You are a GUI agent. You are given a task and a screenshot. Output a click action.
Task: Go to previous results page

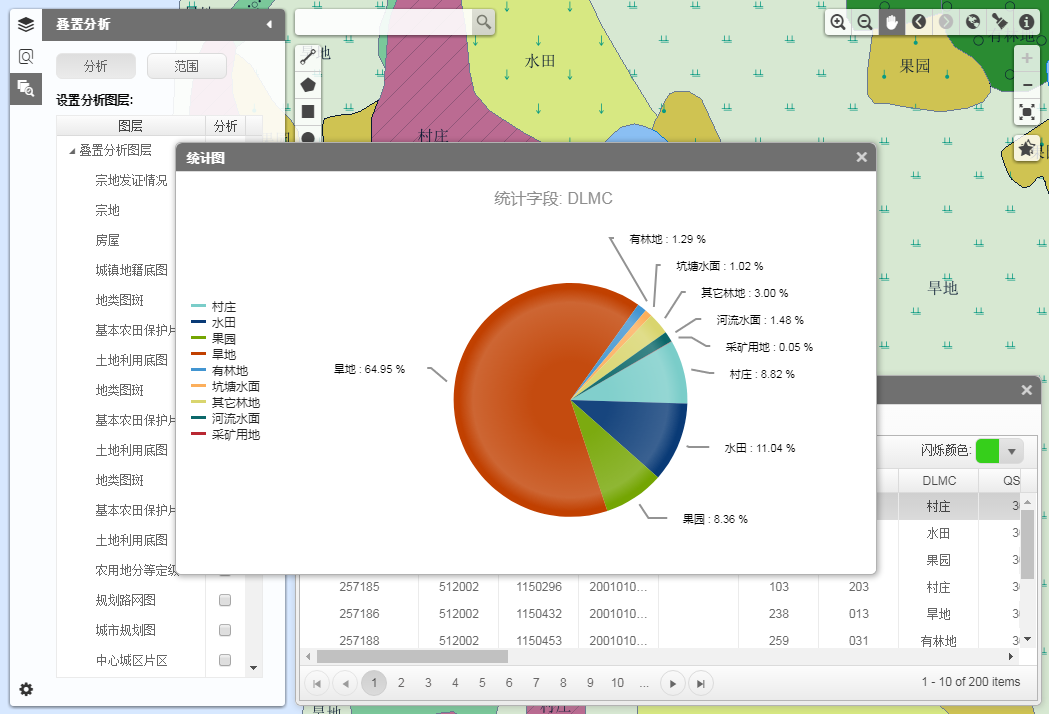click(x=345, y=683)
